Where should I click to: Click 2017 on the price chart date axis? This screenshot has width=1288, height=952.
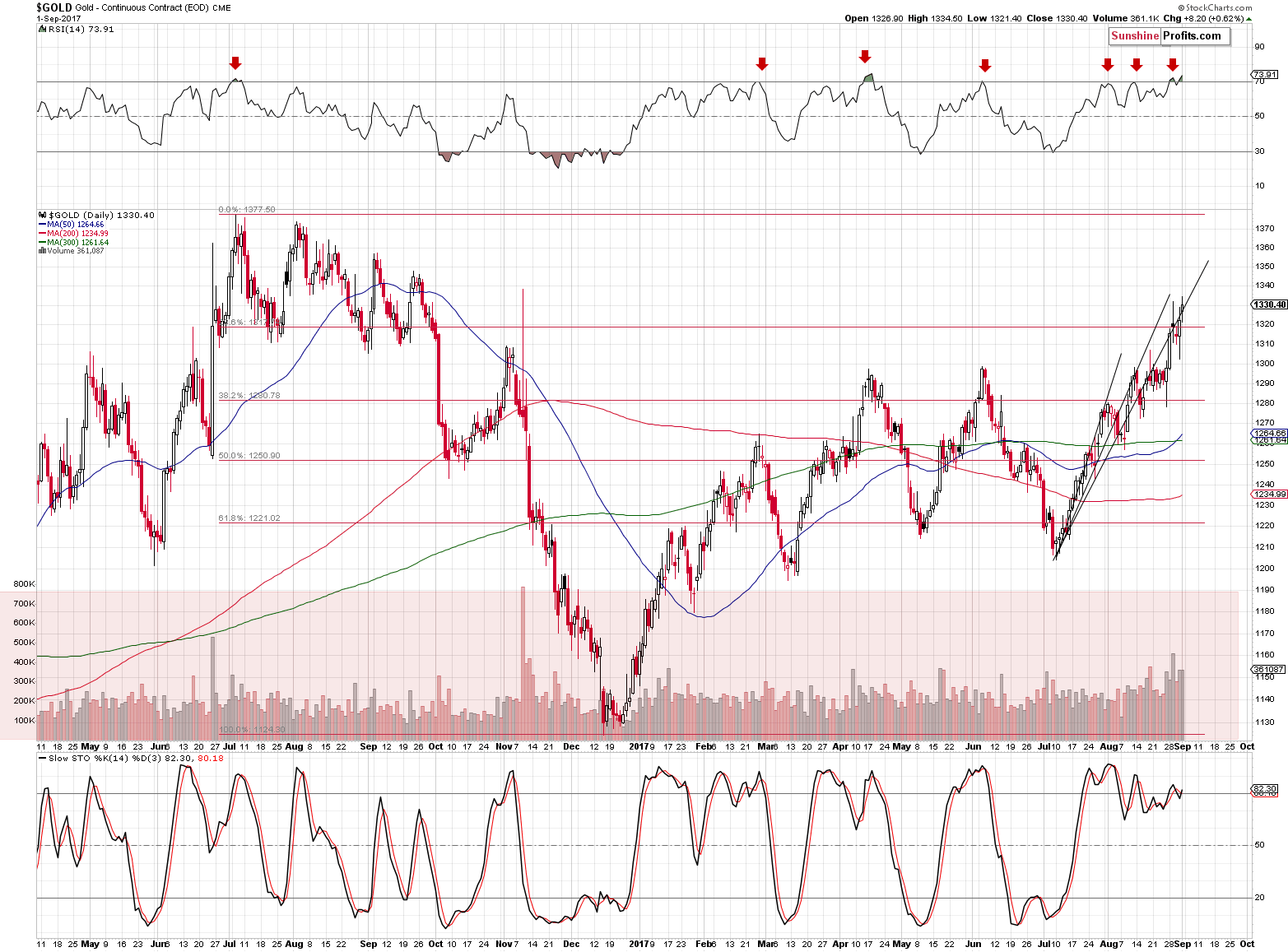(x=639, y=746)
